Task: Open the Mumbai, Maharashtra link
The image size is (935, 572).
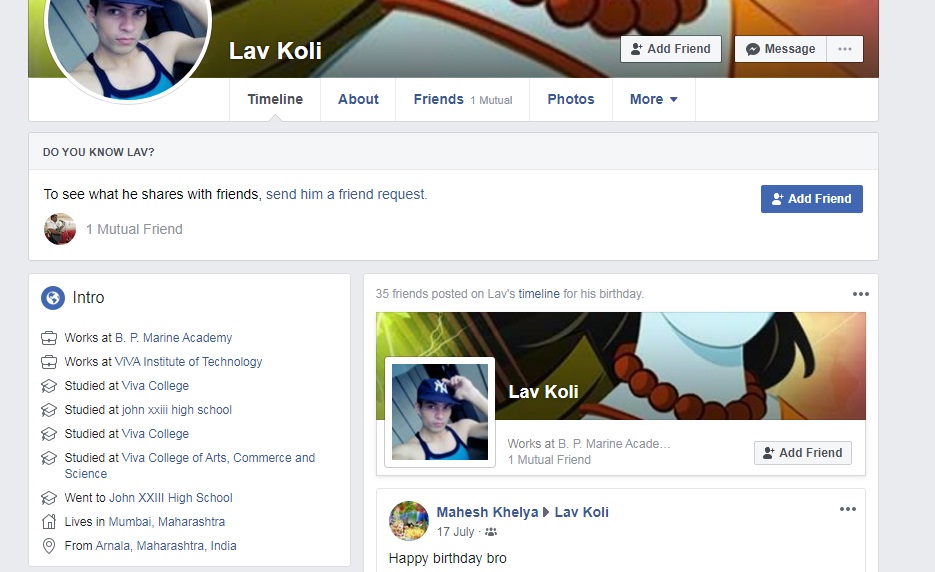Action: tap(166, 522)
